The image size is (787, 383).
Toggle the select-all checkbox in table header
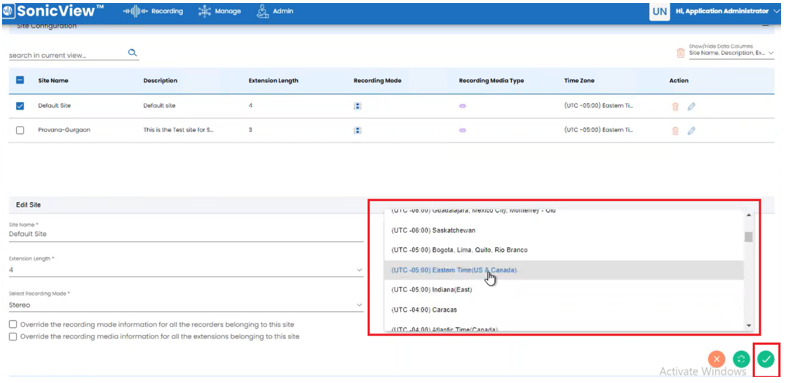click(20, 80)
